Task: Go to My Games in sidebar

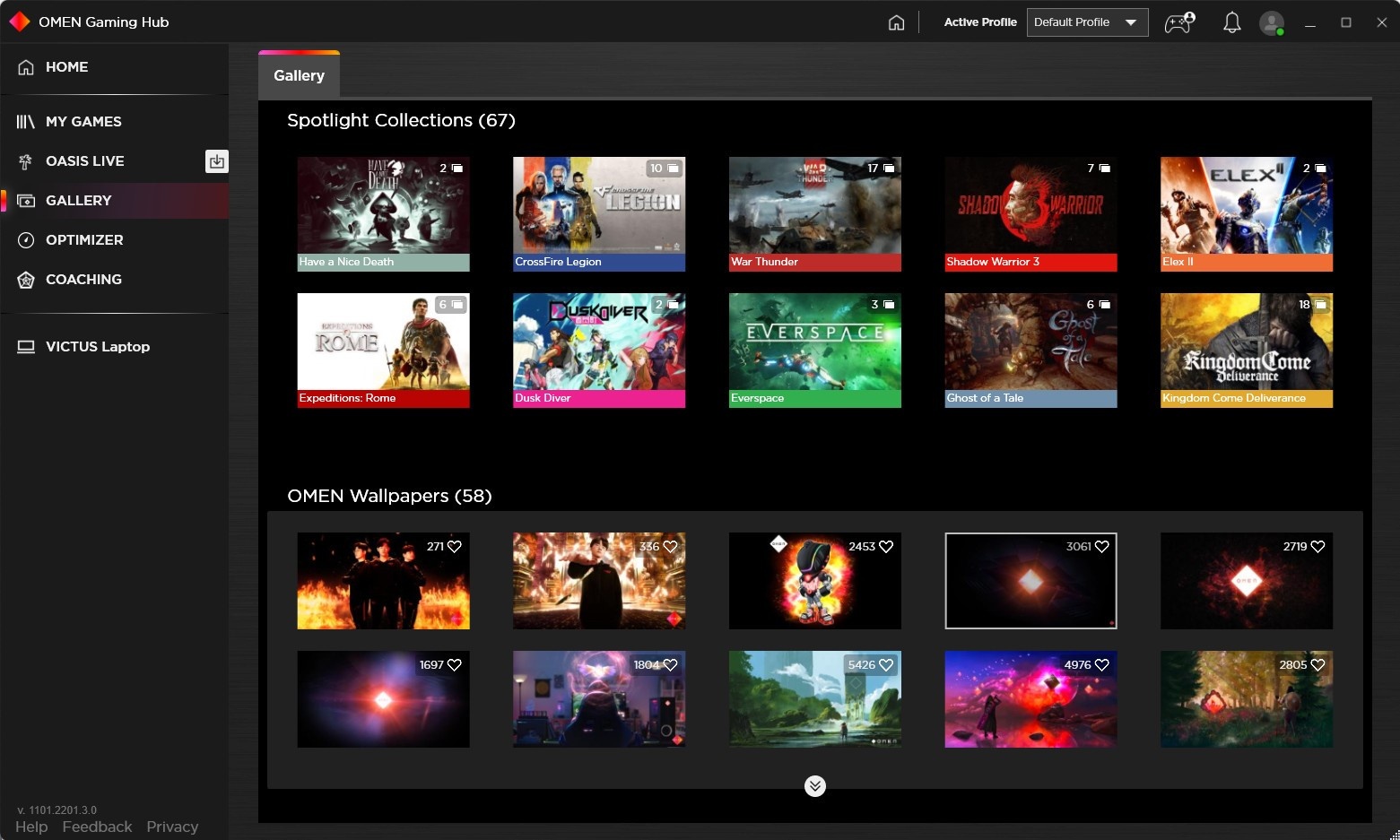Action: [x=83, y=122]
